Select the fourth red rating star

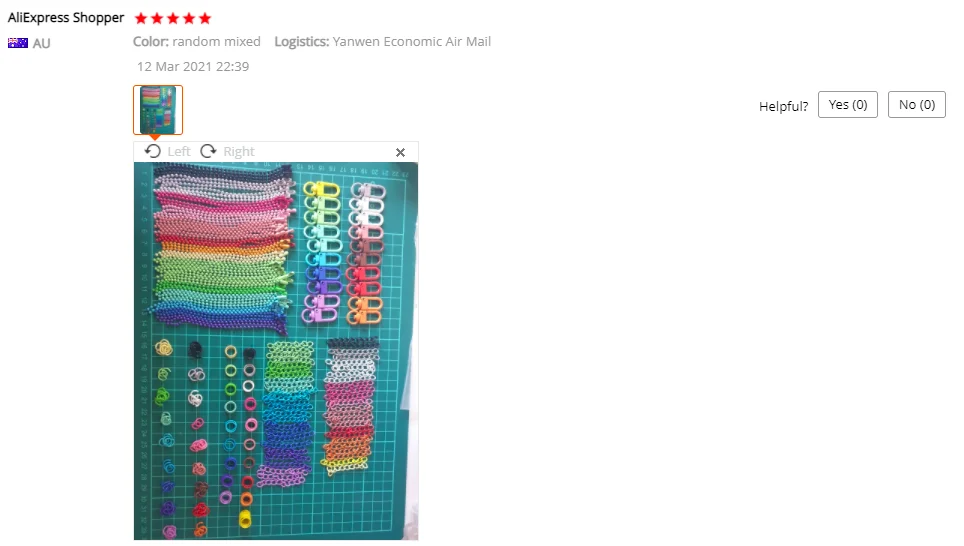(x=189, y=18)
